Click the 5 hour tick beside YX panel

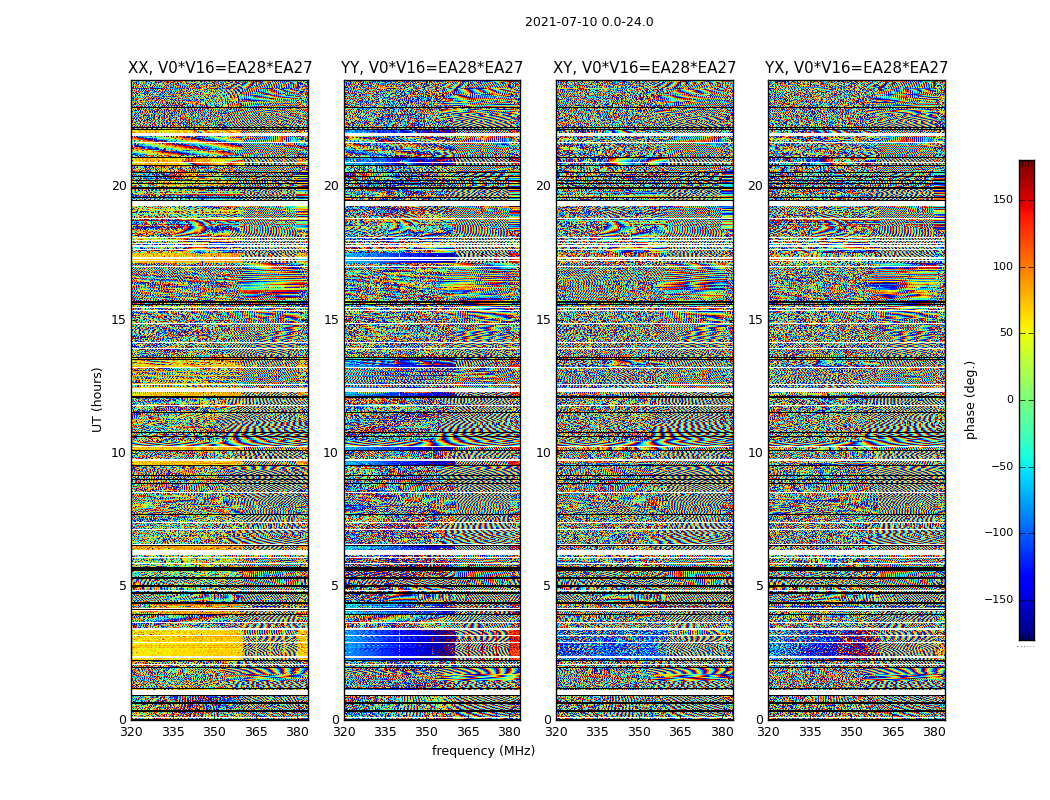point(759,586)
